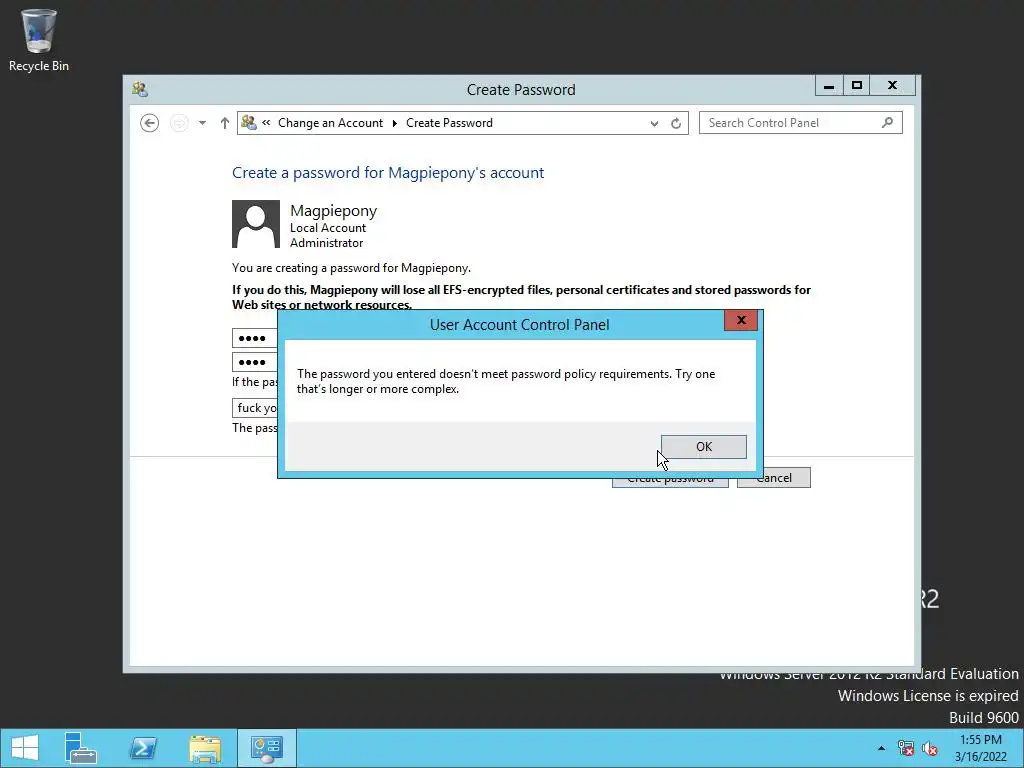The height and width of the screenshot is (768, 1024).
Task: Select Change an Account breadcrumb
Action: 330,123
